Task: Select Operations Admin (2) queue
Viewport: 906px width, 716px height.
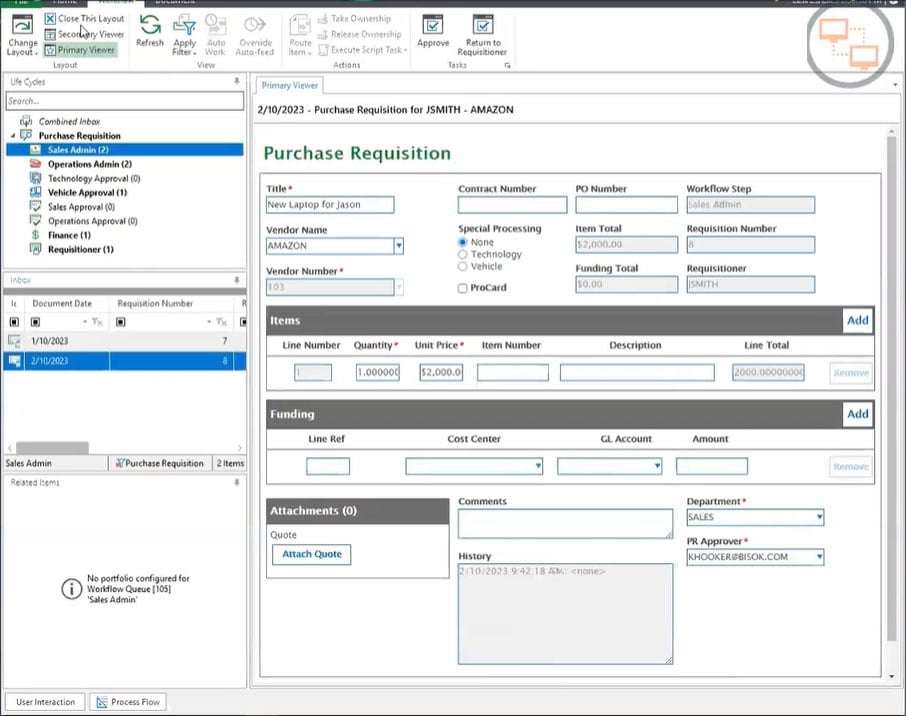Action: (90, 164)
